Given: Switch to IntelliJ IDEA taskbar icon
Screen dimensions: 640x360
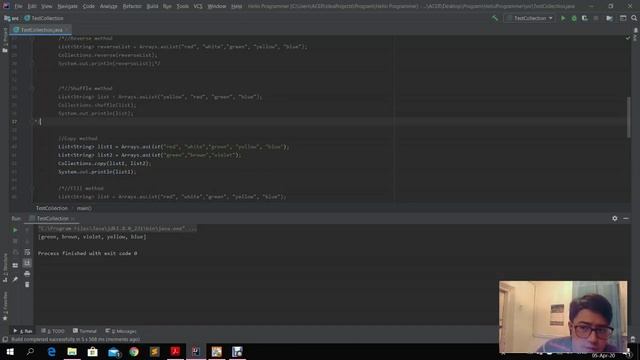Looking at the screenshot, I should click(196, 352).
